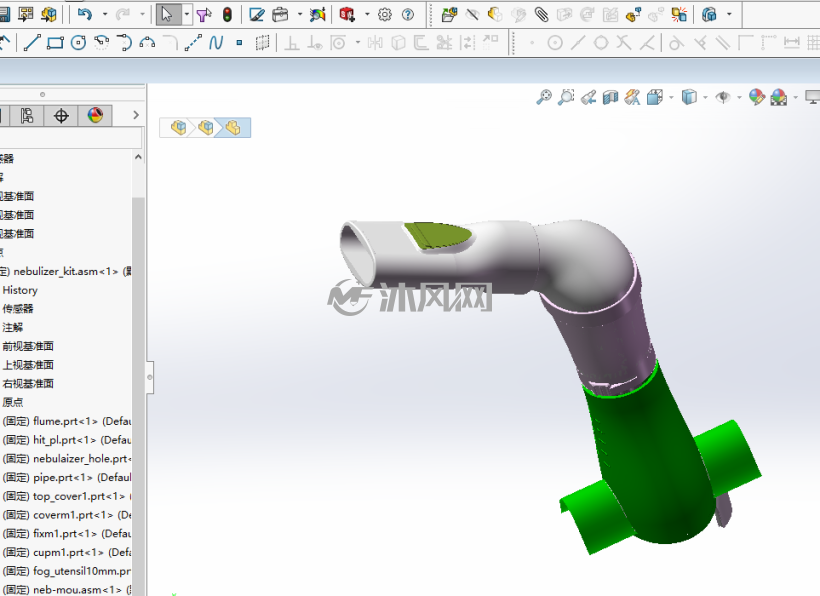820x596 pixels.
Task: Click the Dynamic Annotation Views icon
Action: pyautogui.click(x=632, y=97)
